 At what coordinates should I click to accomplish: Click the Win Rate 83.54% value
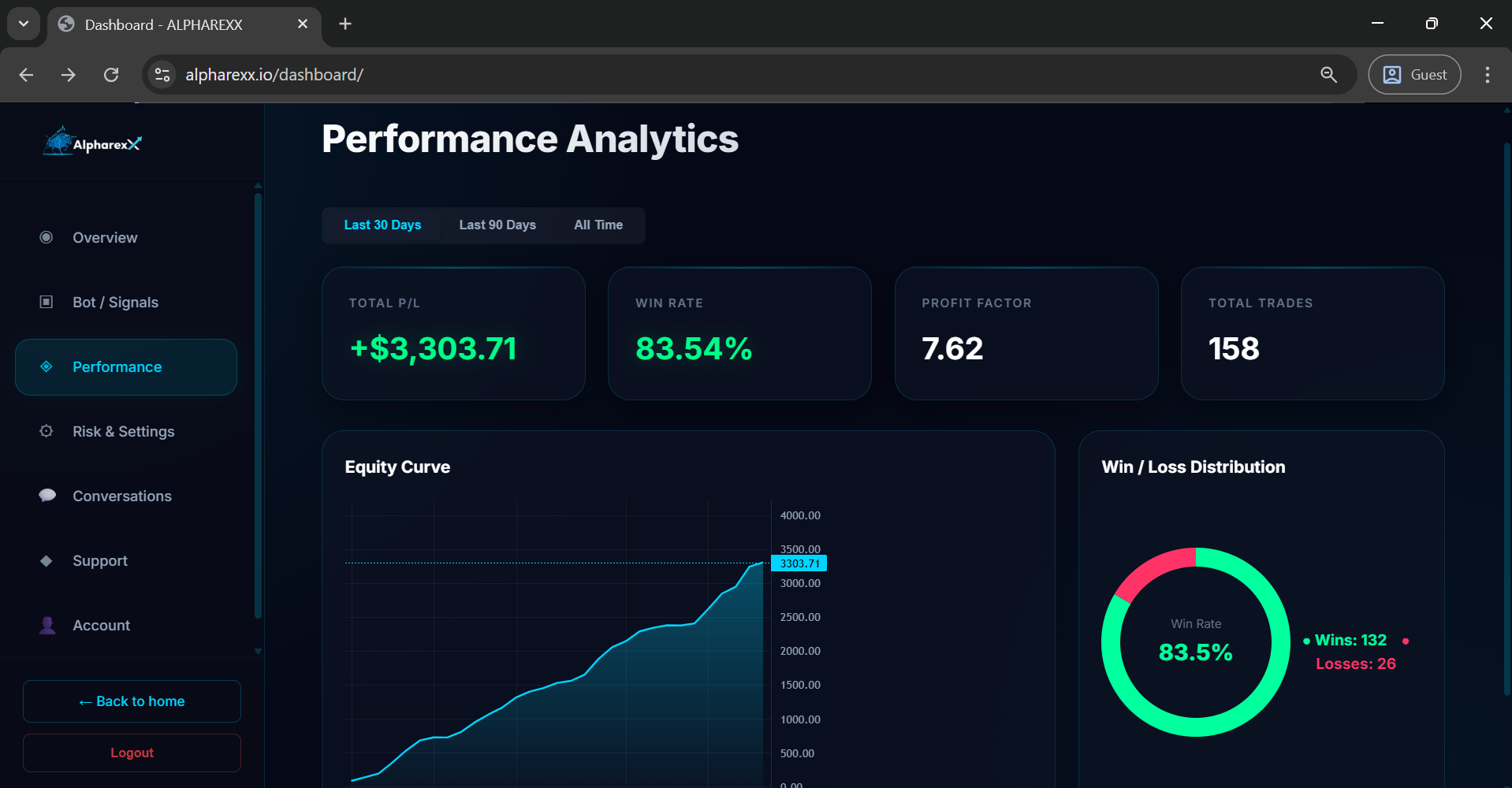coord(694,348)
